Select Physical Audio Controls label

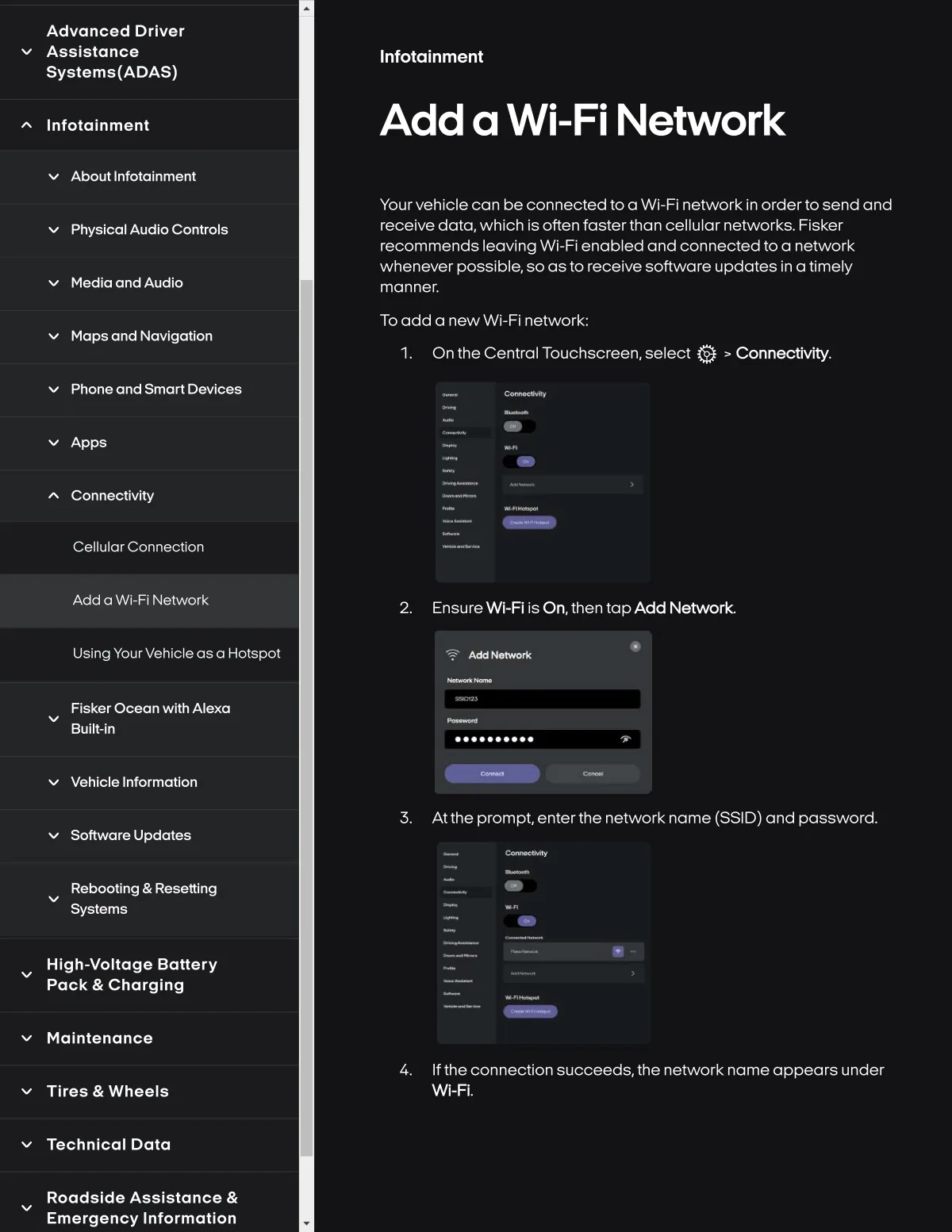click(149, 229)
